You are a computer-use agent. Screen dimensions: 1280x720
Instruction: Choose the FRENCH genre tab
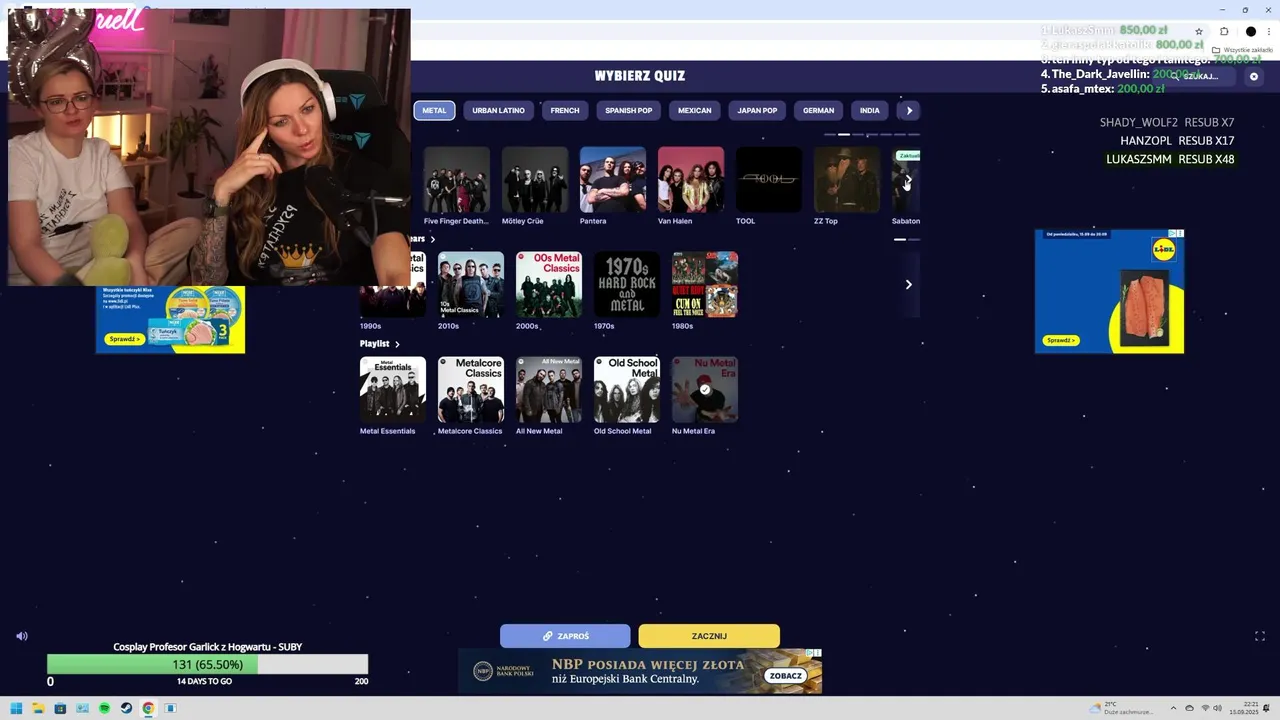[x=564, y=110]
